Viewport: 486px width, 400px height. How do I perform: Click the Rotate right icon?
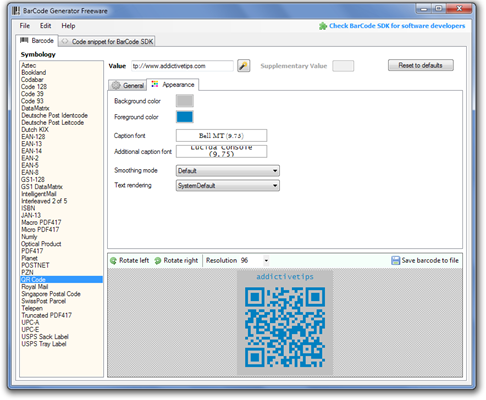[x=158, y=261]
